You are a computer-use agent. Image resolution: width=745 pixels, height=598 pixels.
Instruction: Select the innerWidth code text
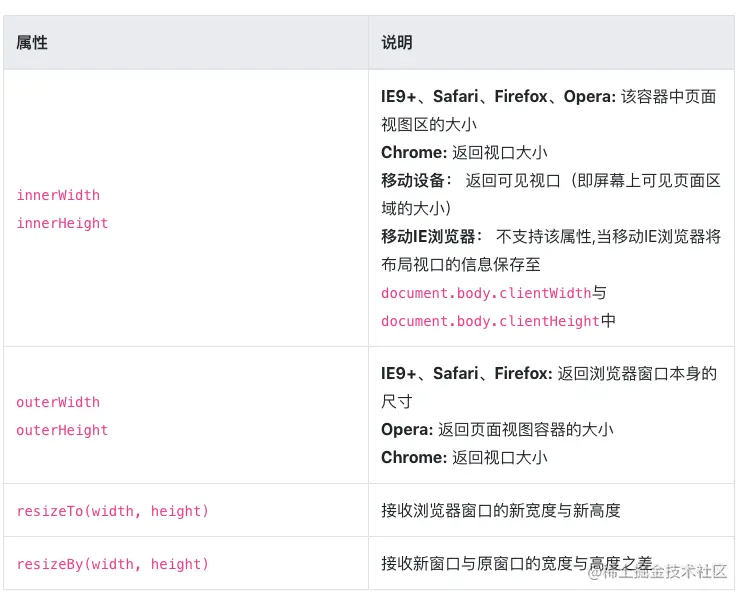(x=58, y=195)
